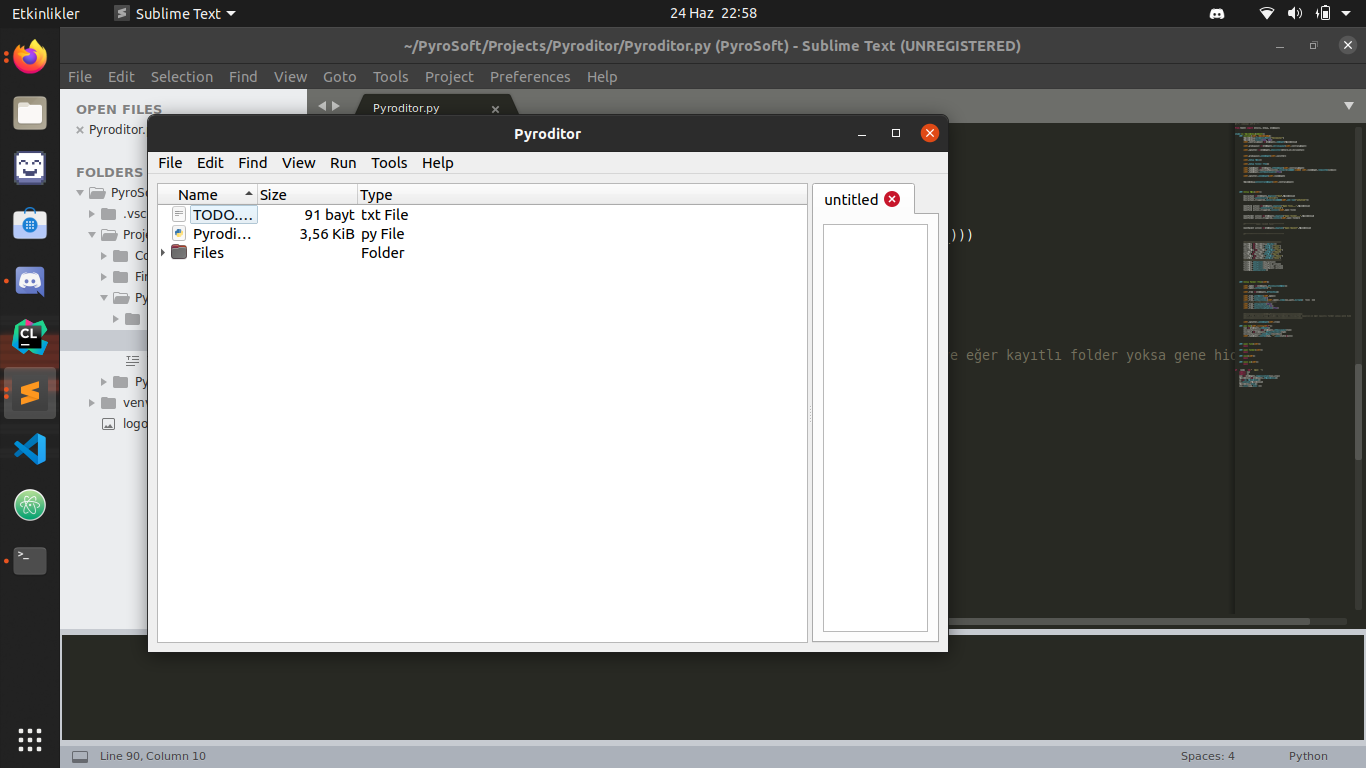Open the Run menu in Pyroditor

[x=343, y=163]
